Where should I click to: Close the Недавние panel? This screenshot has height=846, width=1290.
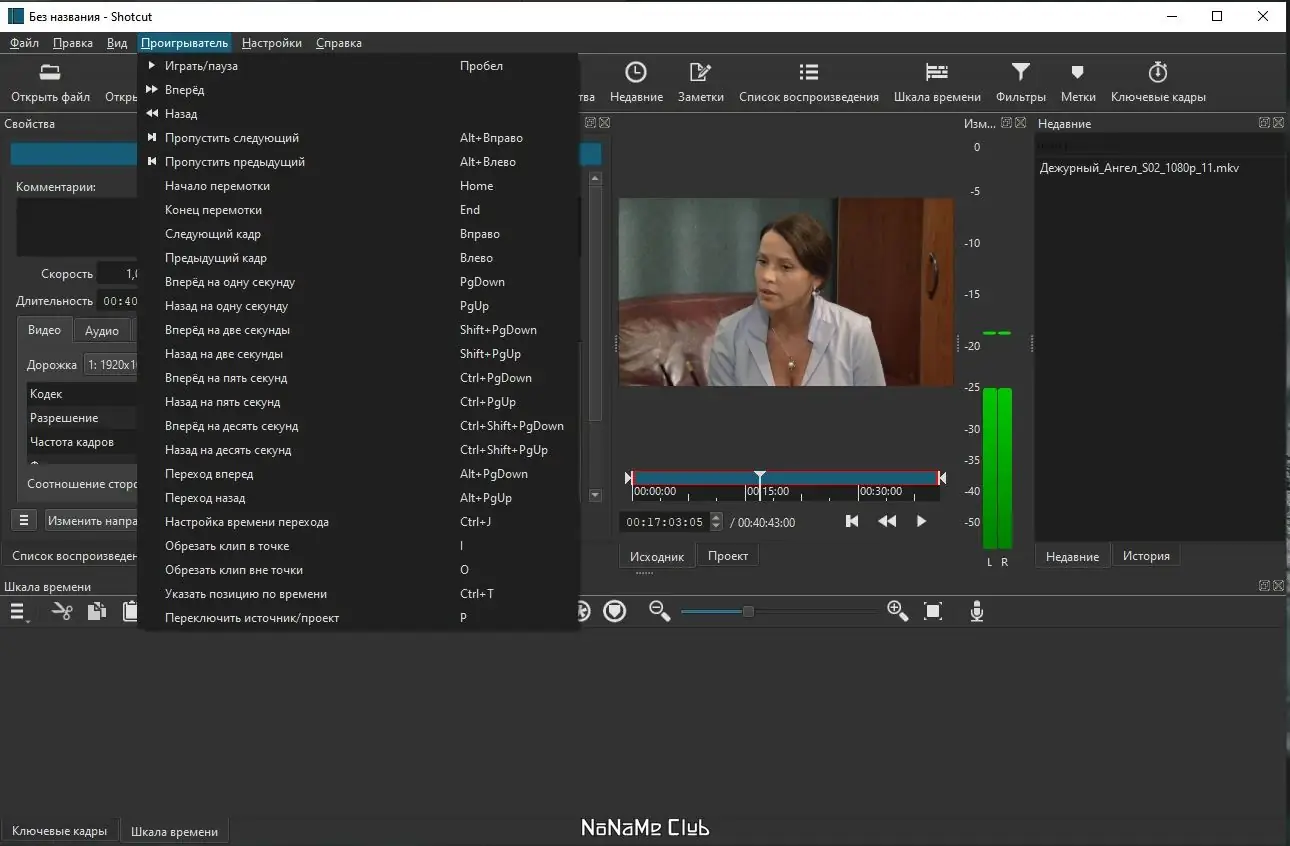tap(1277, 123)
